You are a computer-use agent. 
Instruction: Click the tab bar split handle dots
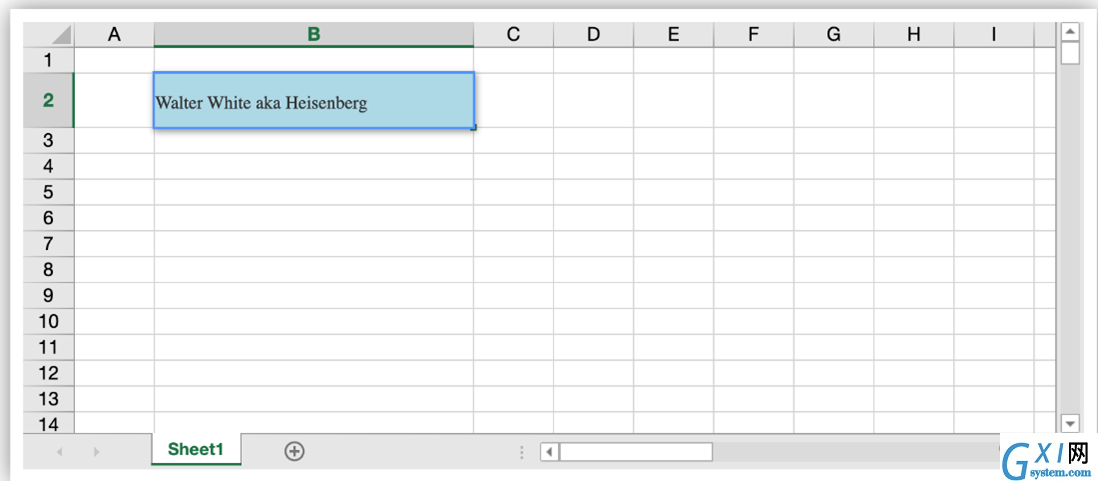522,452
